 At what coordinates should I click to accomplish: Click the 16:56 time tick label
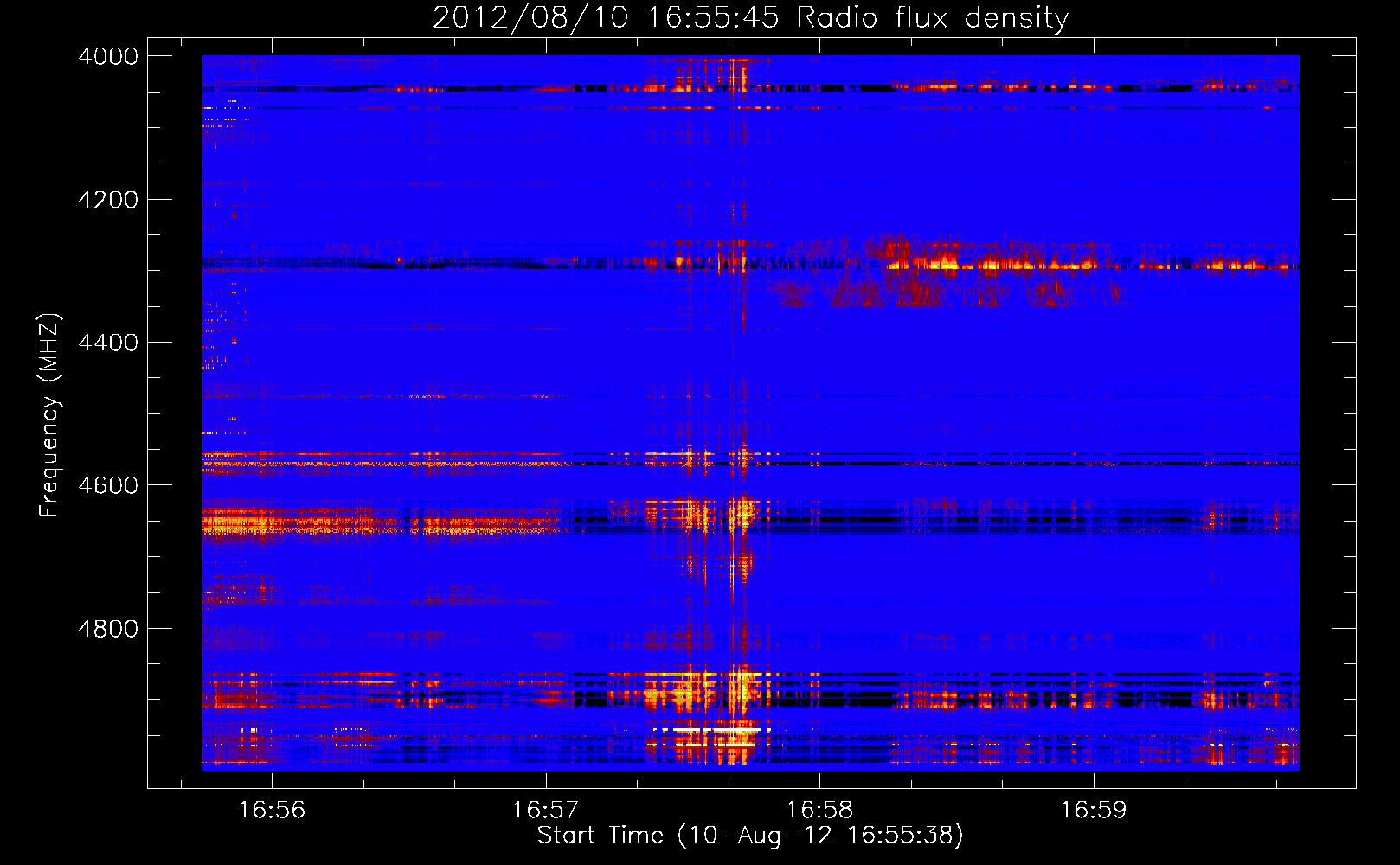click(272, 811)
